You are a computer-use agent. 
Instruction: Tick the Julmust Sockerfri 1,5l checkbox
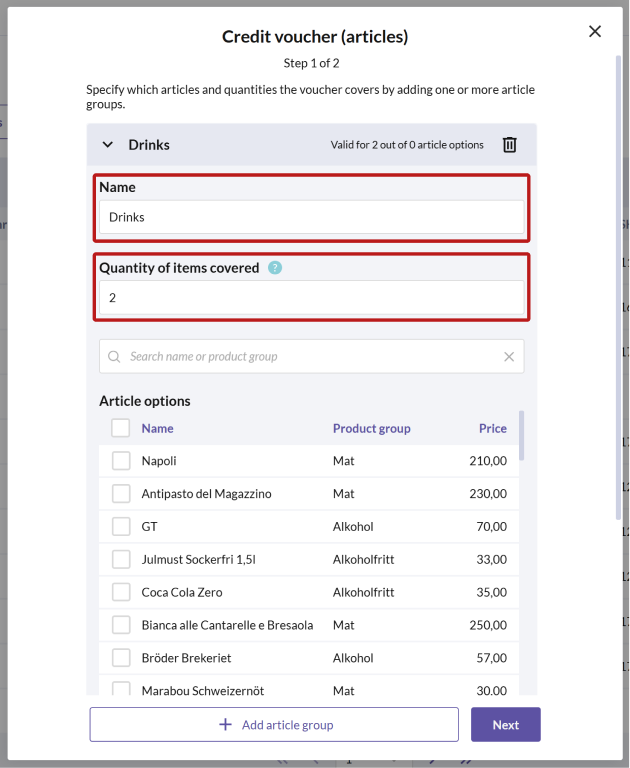pyautogui.click(x=121, y=559)
